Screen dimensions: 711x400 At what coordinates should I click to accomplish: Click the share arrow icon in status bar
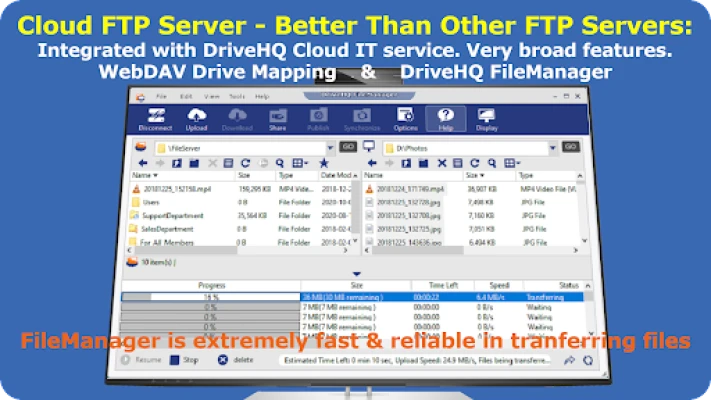570,361
